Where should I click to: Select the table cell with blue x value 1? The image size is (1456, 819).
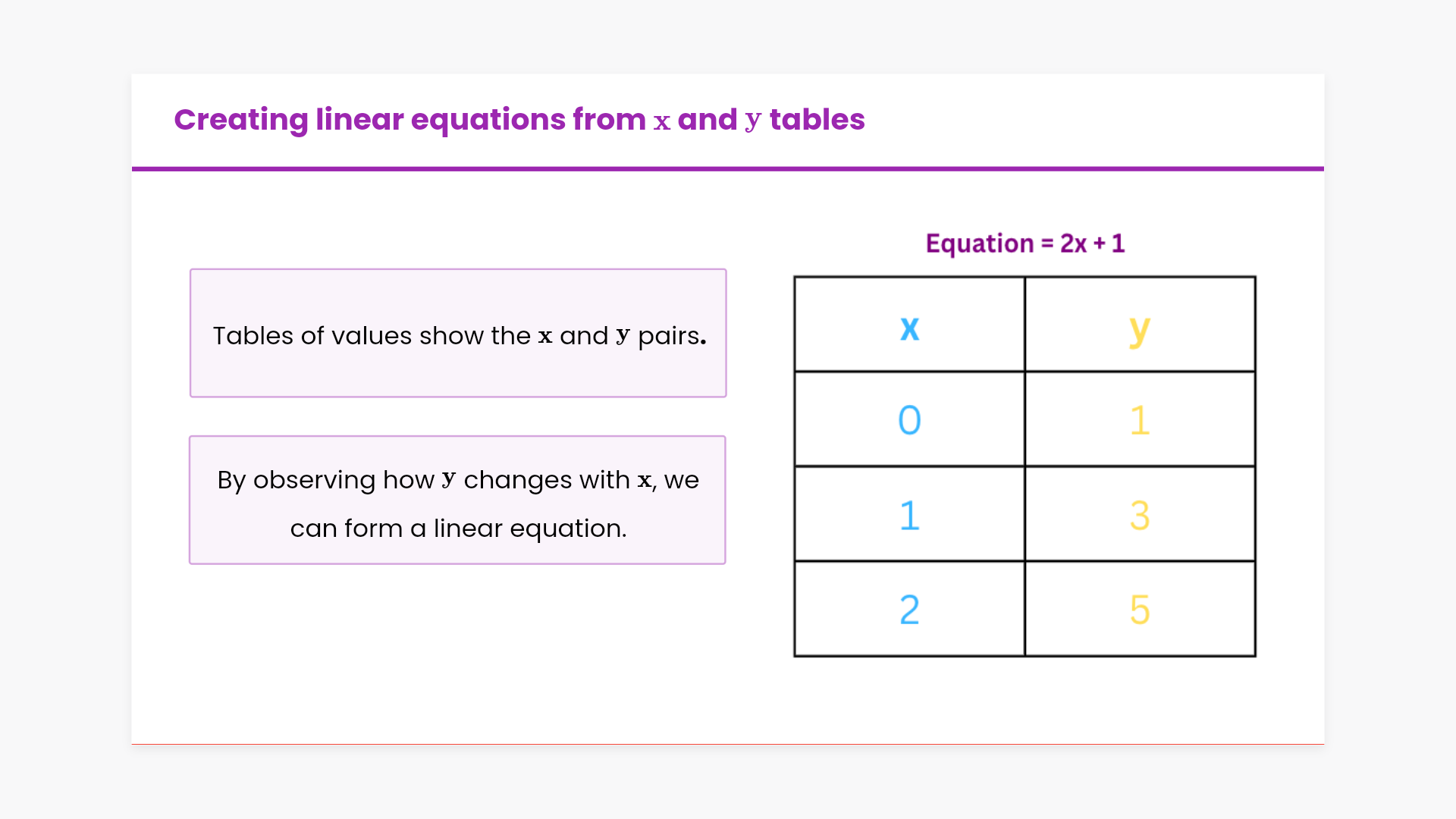pos(909,515)
